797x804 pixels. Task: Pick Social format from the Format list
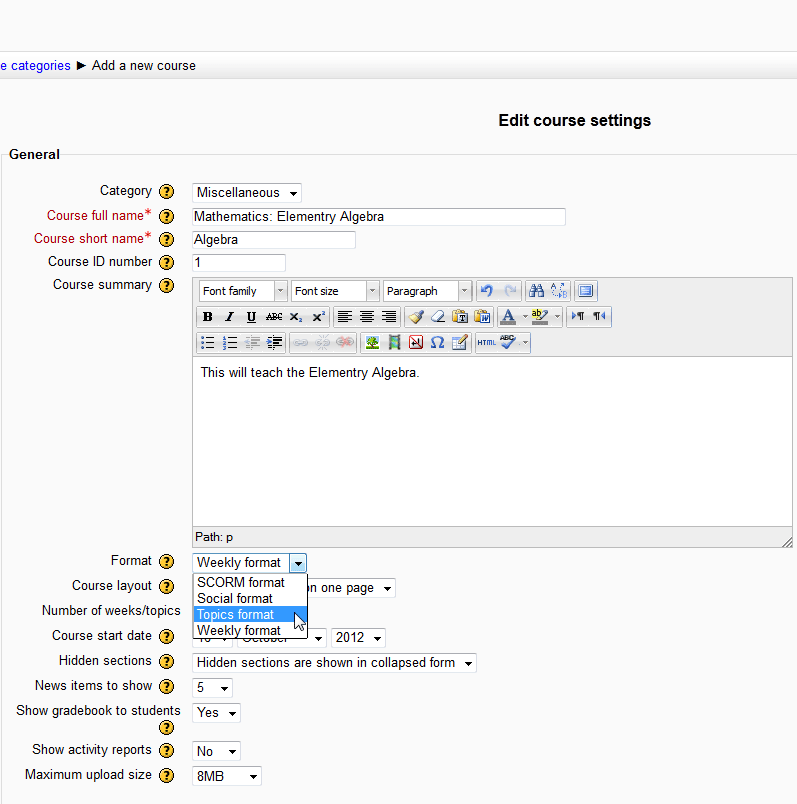(x=235, y=599)
